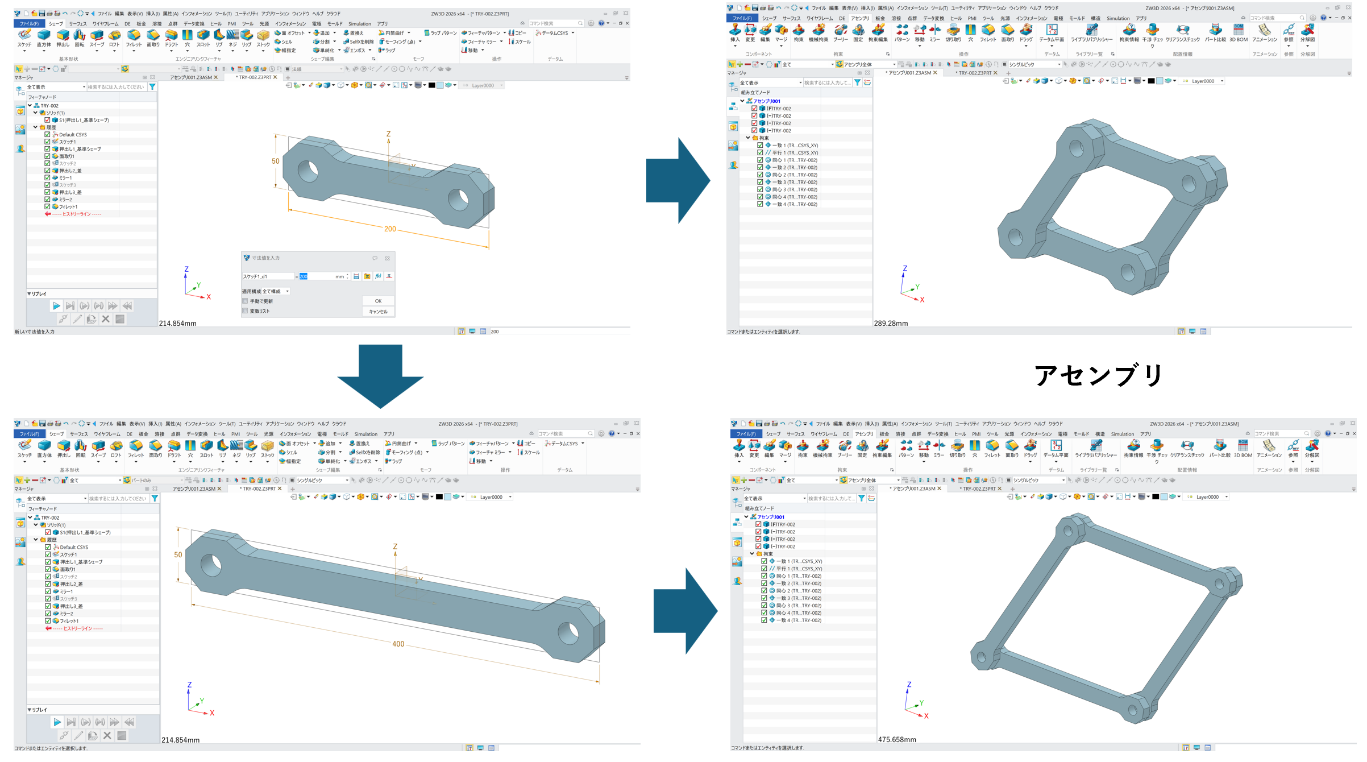
Task: Select 固定 icon in the 289.28mm assembly window
Action: 857,33
